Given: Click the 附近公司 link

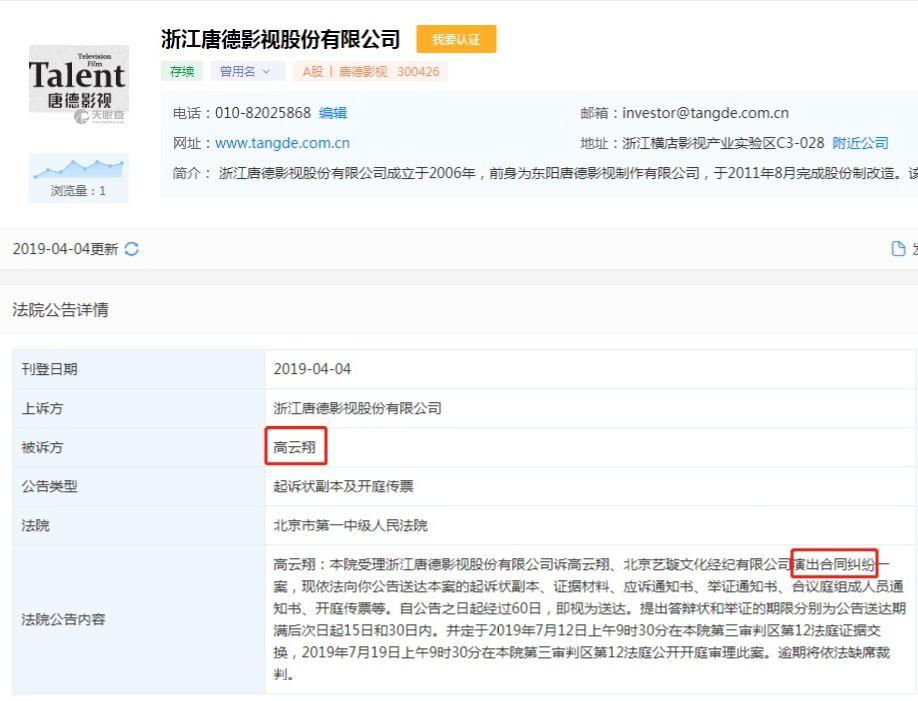Looking at the screenshot, I should pos(860,143).
